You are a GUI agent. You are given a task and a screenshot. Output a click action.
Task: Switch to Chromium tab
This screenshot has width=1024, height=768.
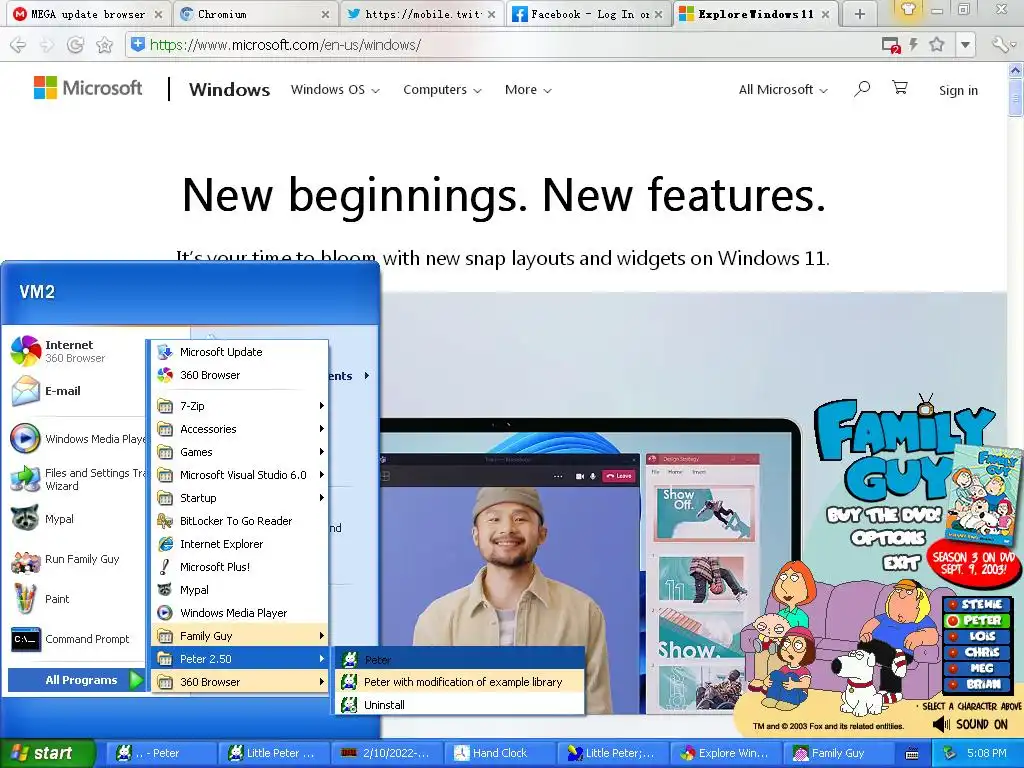click(255, 14)
